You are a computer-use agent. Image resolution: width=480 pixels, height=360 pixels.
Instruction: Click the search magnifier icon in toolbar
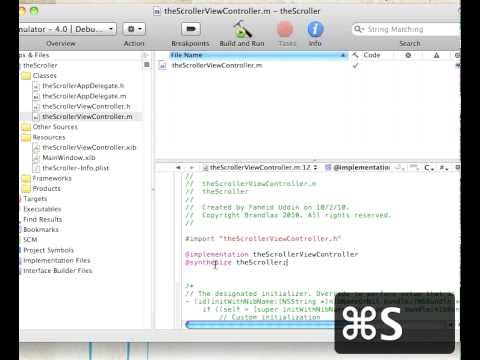pyautogui.click(x=359, y=29)
